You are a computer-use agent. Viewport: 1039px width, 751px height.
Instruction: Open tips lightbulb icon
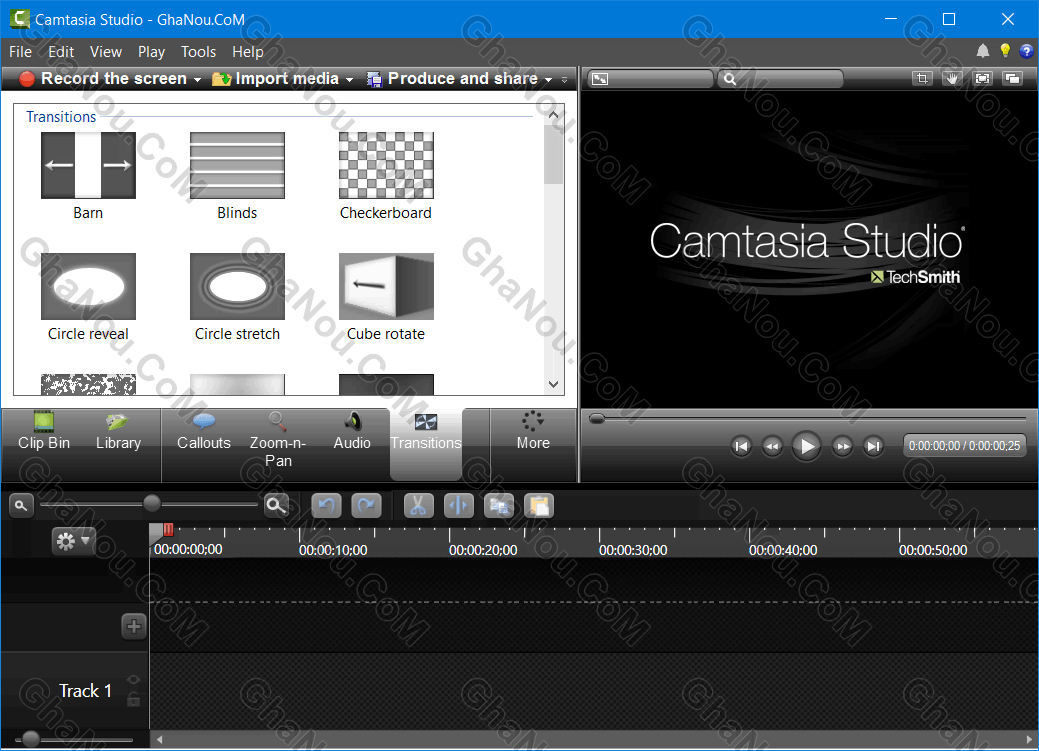[x=1005, y=51]
